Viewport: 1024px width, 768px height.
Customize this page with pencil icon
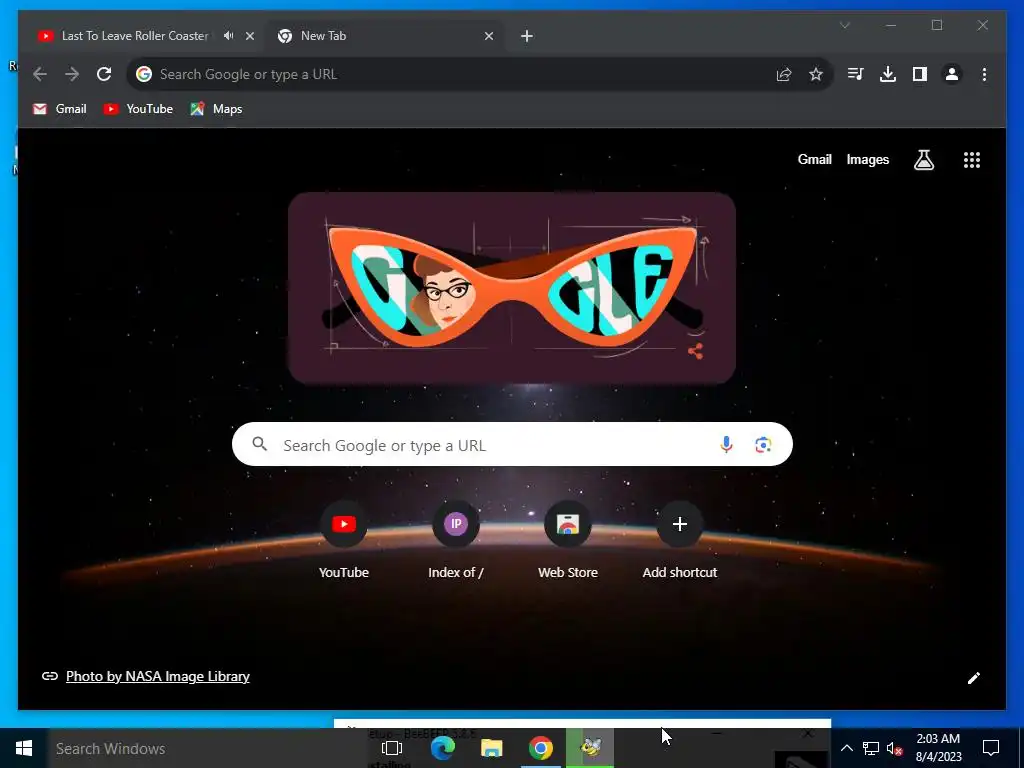click(974, 678)
